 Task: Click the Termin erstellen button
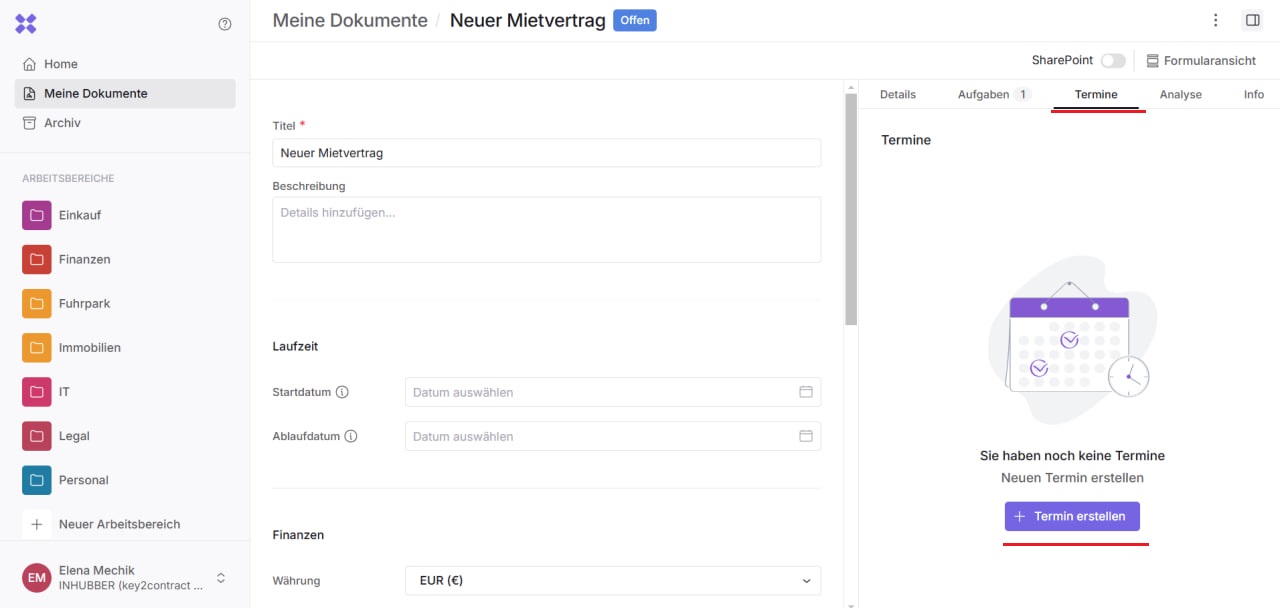[1072, 516]
